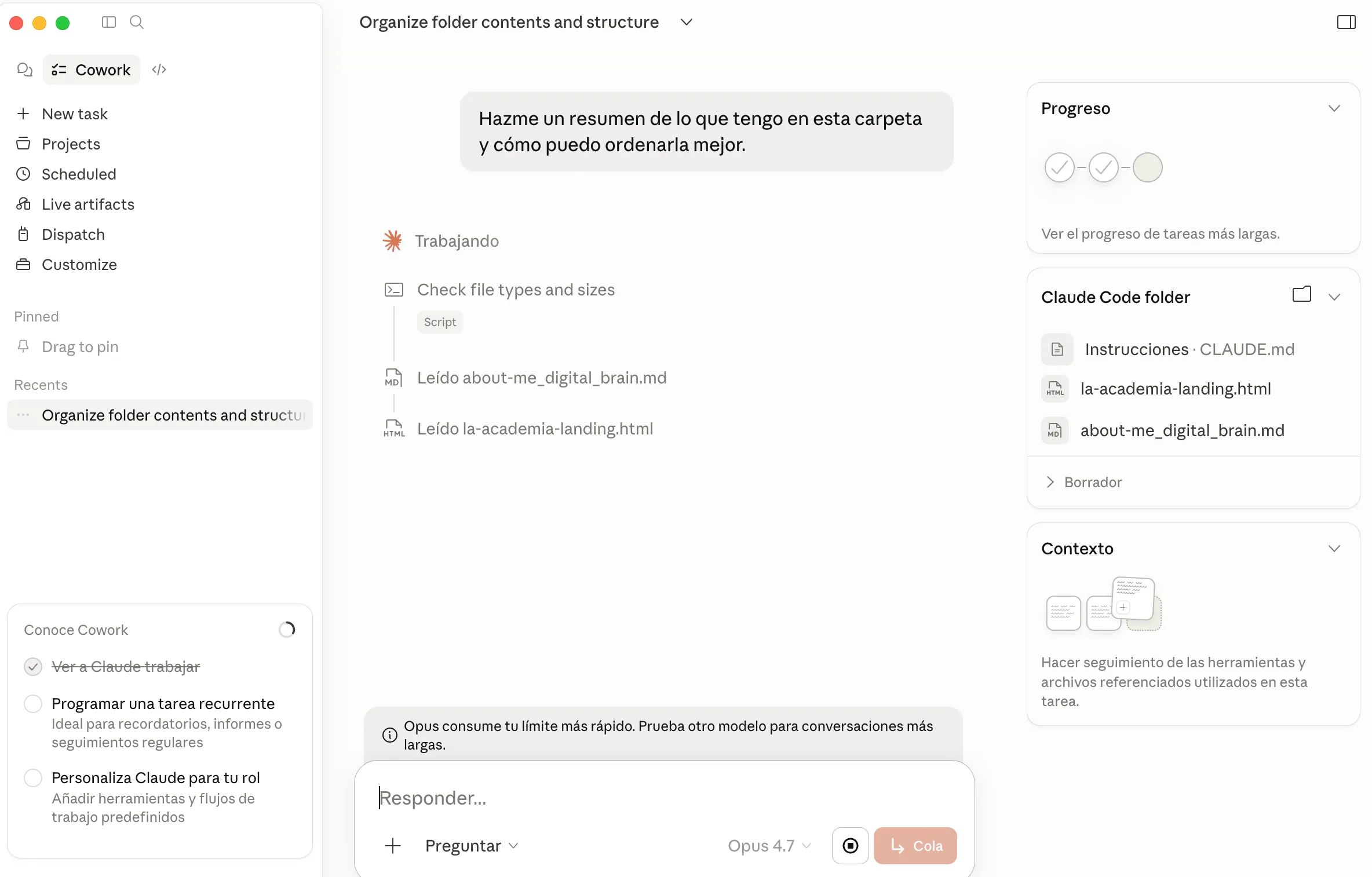
Task: Select the Cowork tab
Action: coord(92,70)
